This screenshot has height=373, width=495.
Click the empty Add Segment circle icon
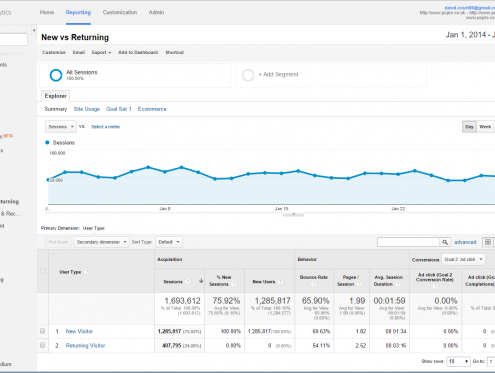(x=248, y=75)
